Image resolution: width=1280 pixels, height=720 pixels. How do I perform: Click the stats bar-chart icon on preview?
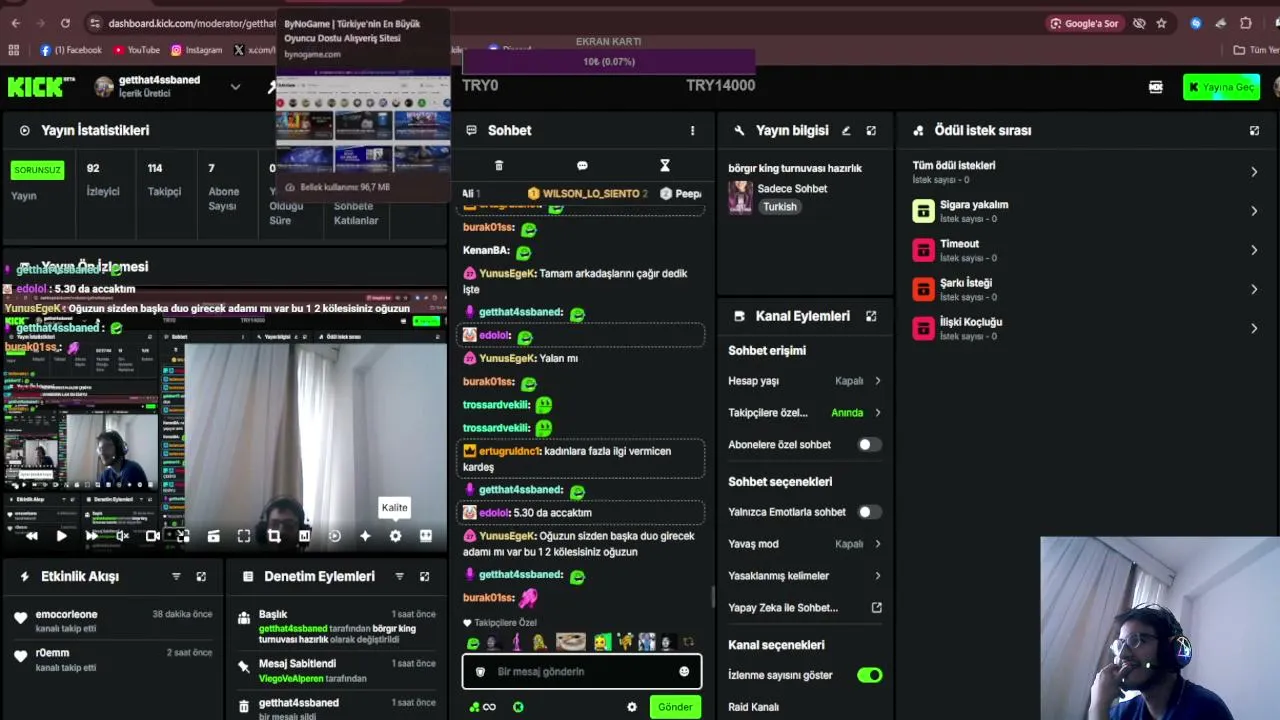tap(304, 536)
